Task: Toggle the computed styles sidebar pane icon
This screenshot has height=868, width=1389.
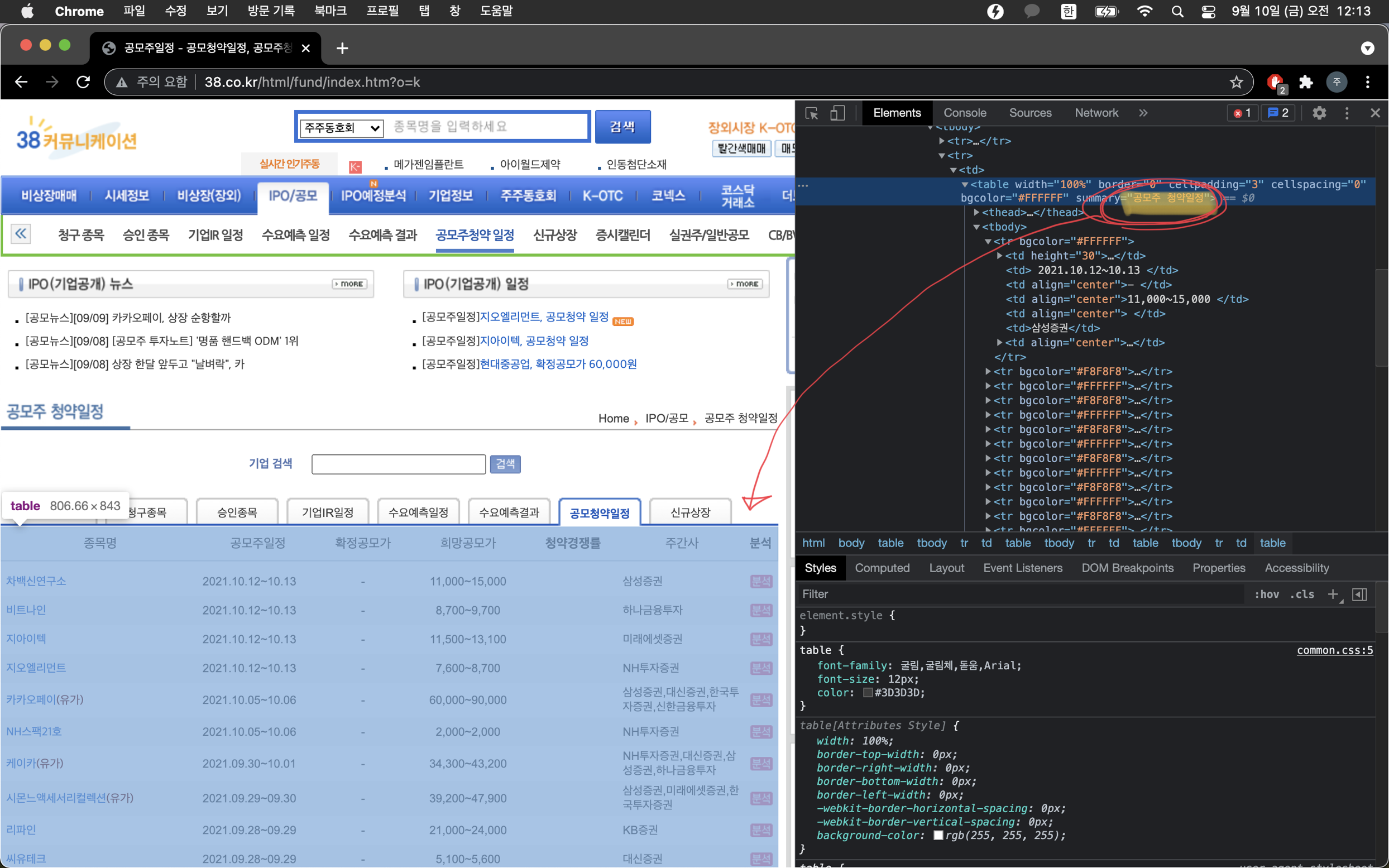Action: click(x=1359, y=594)
